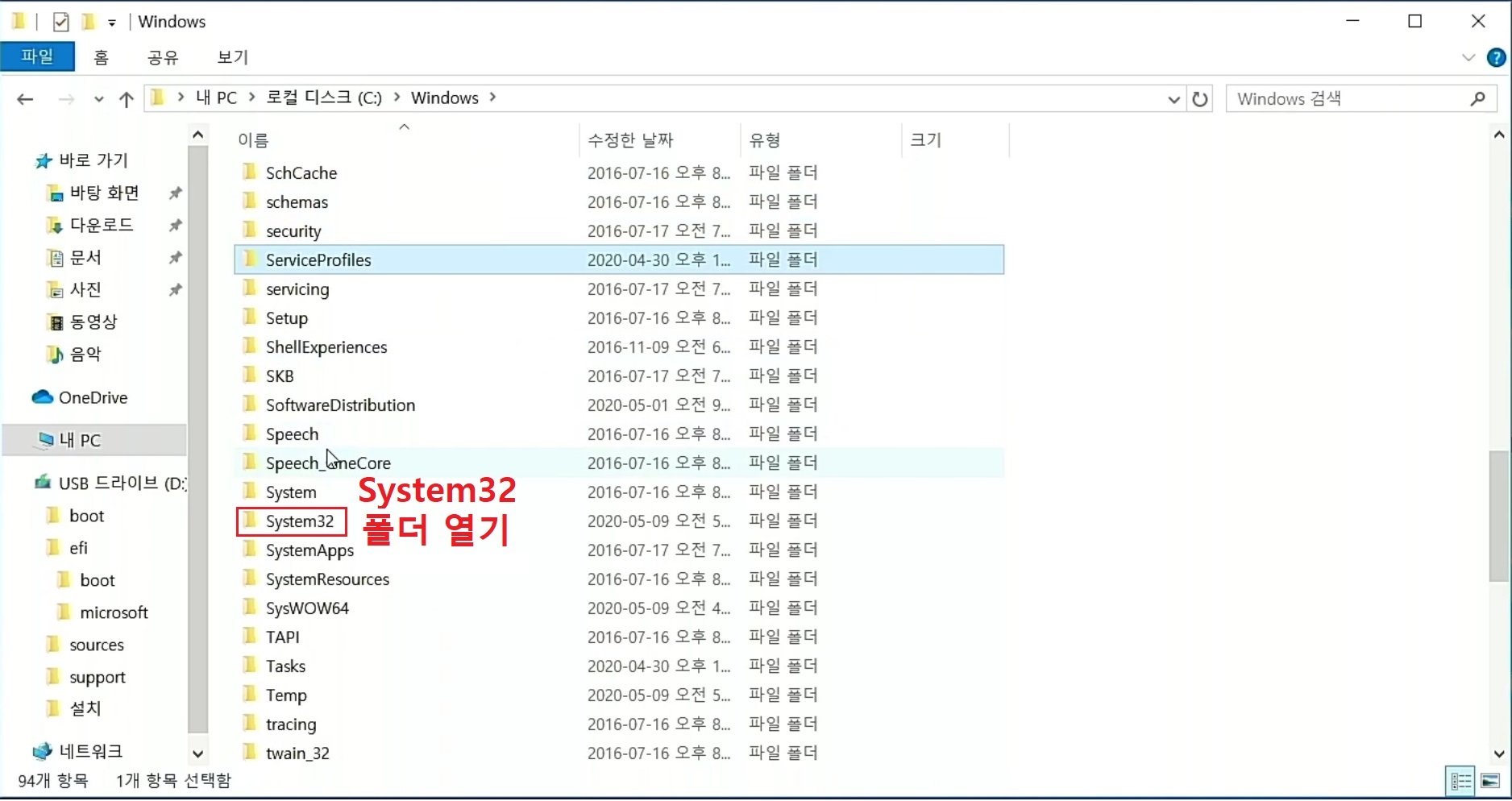Sort by the 이름 column header
The width and height of the screenshot is (1512, 801).
[406, 139]
